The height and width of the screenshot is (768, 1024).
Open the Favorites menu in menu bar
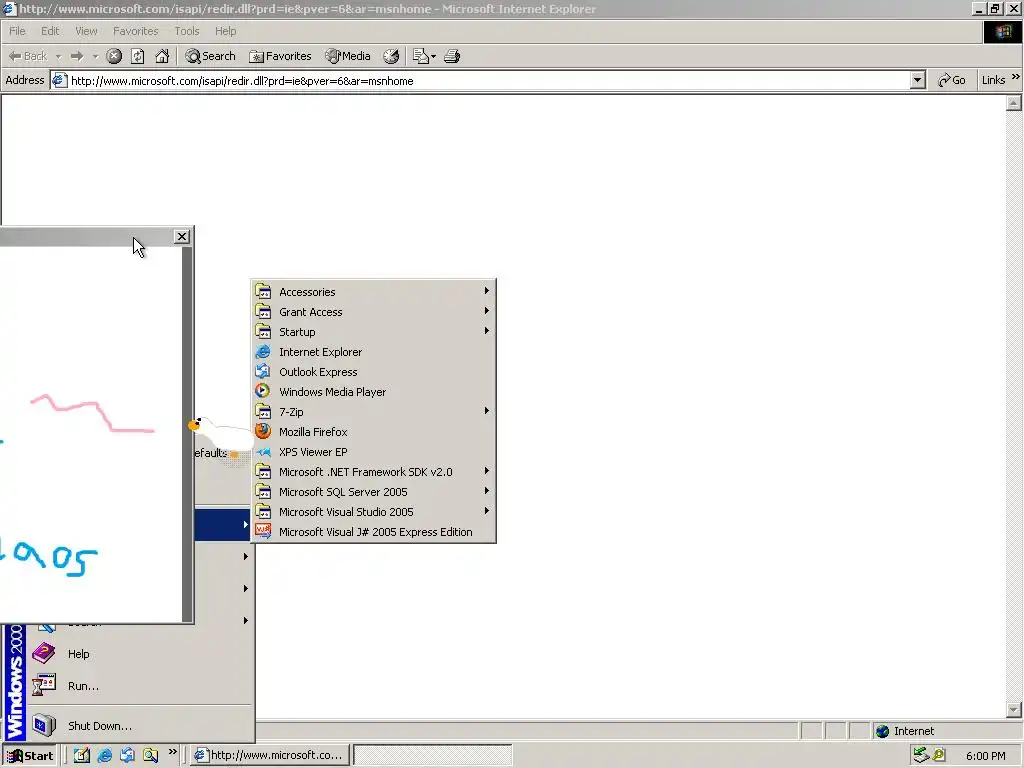pyautogui.click(x=135, y=31)
